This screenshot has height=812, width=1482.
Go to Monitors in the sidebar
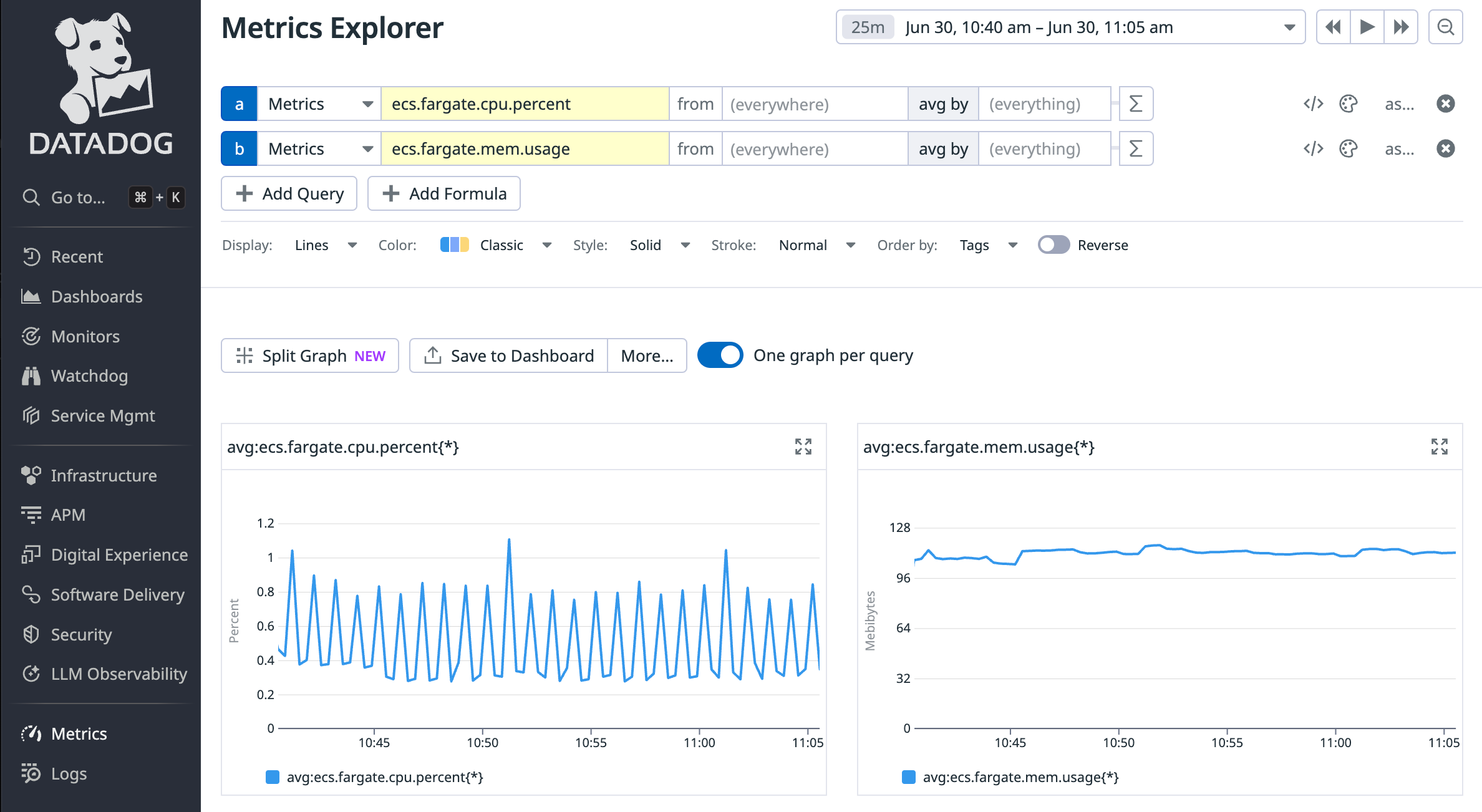point(85,336)
